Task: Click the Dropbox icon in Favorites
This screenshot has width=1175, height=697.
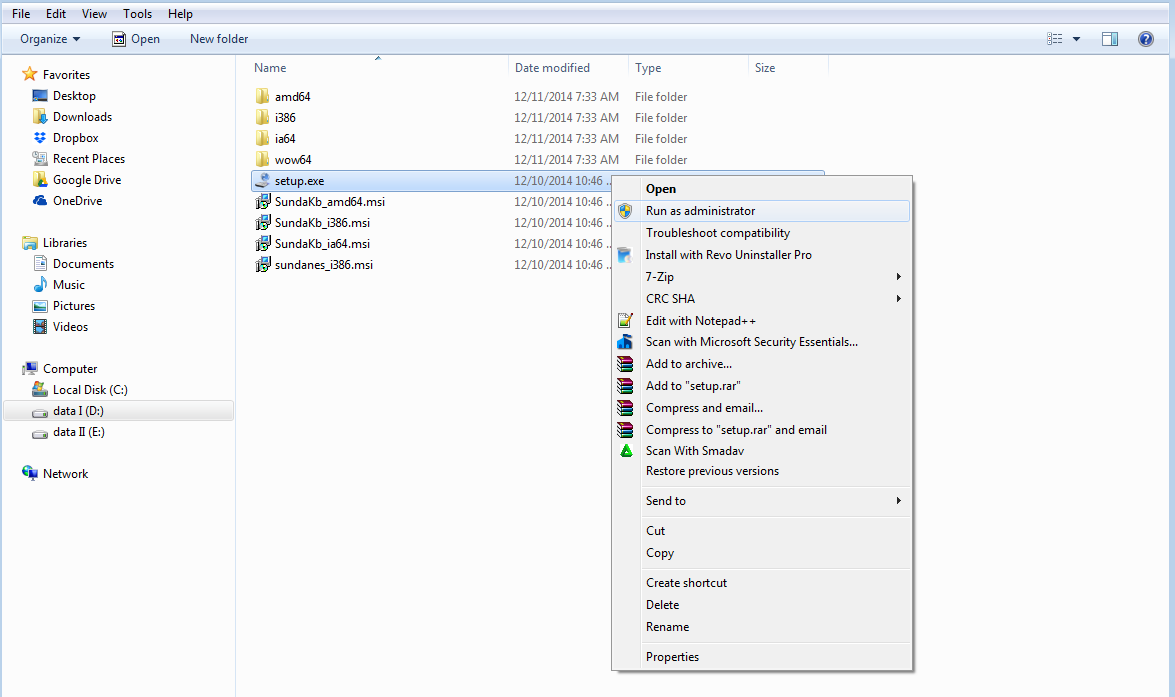Action: coord(40,138)
